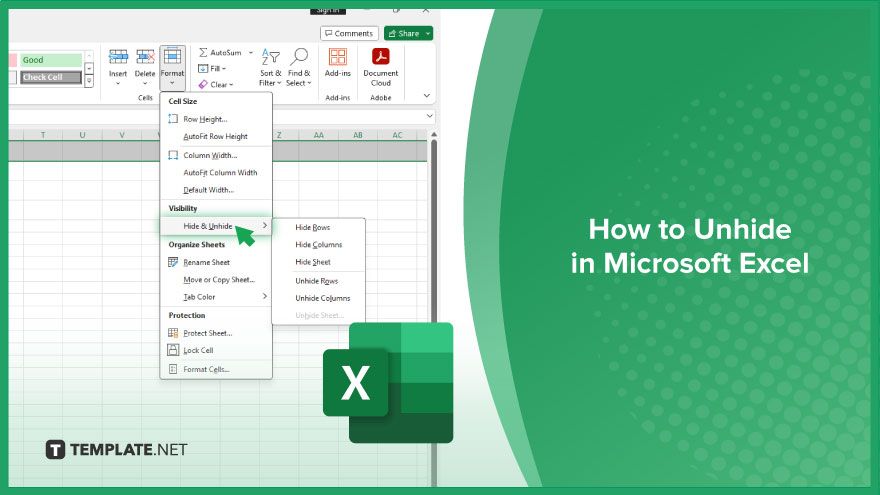Open AutoSum dropdown arrow
880x495 pixels.
coord(251,53)
